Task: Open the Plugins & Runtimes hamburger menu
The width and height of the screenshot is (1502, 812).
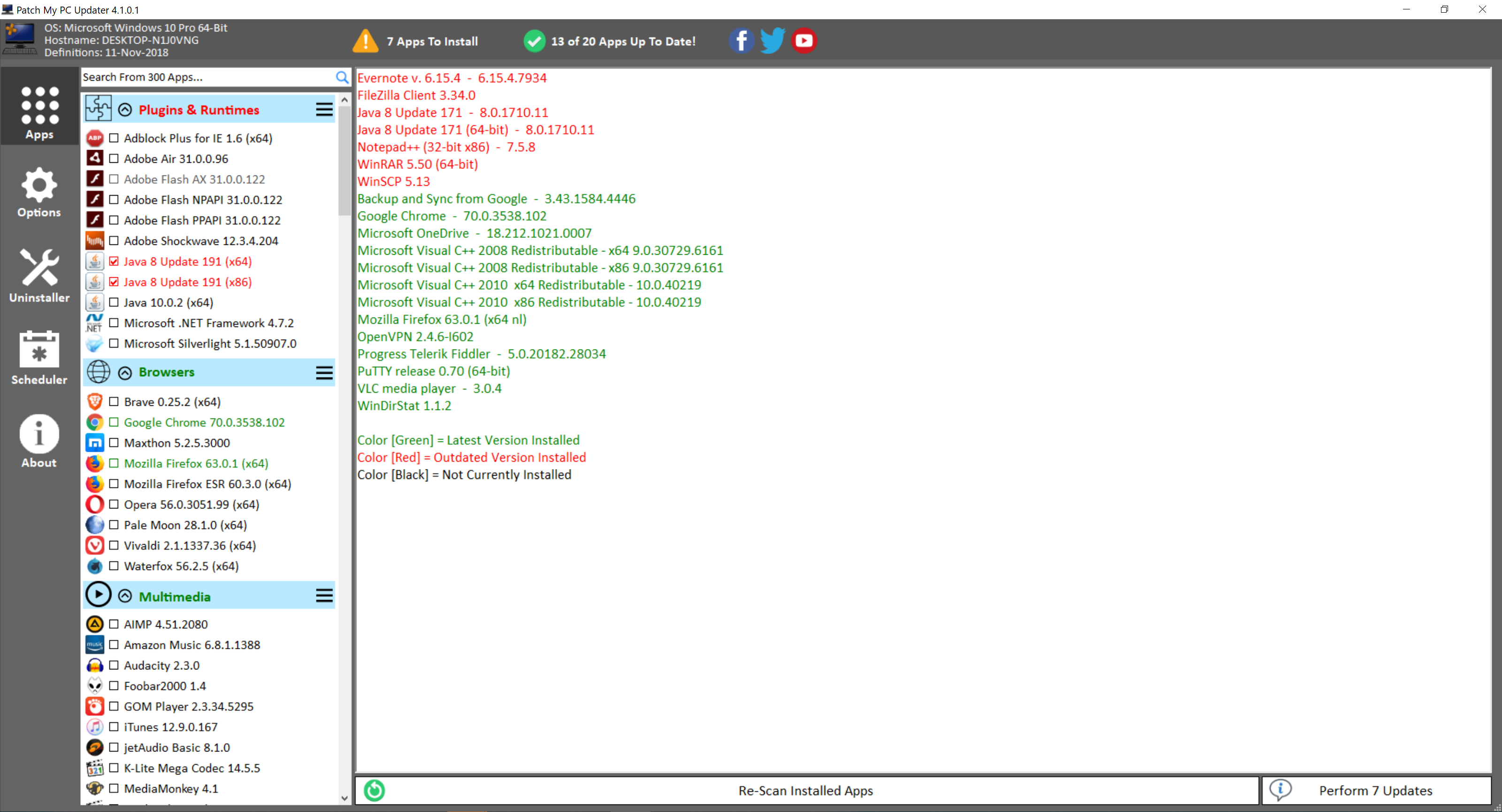Action: (x=324, y=110)
